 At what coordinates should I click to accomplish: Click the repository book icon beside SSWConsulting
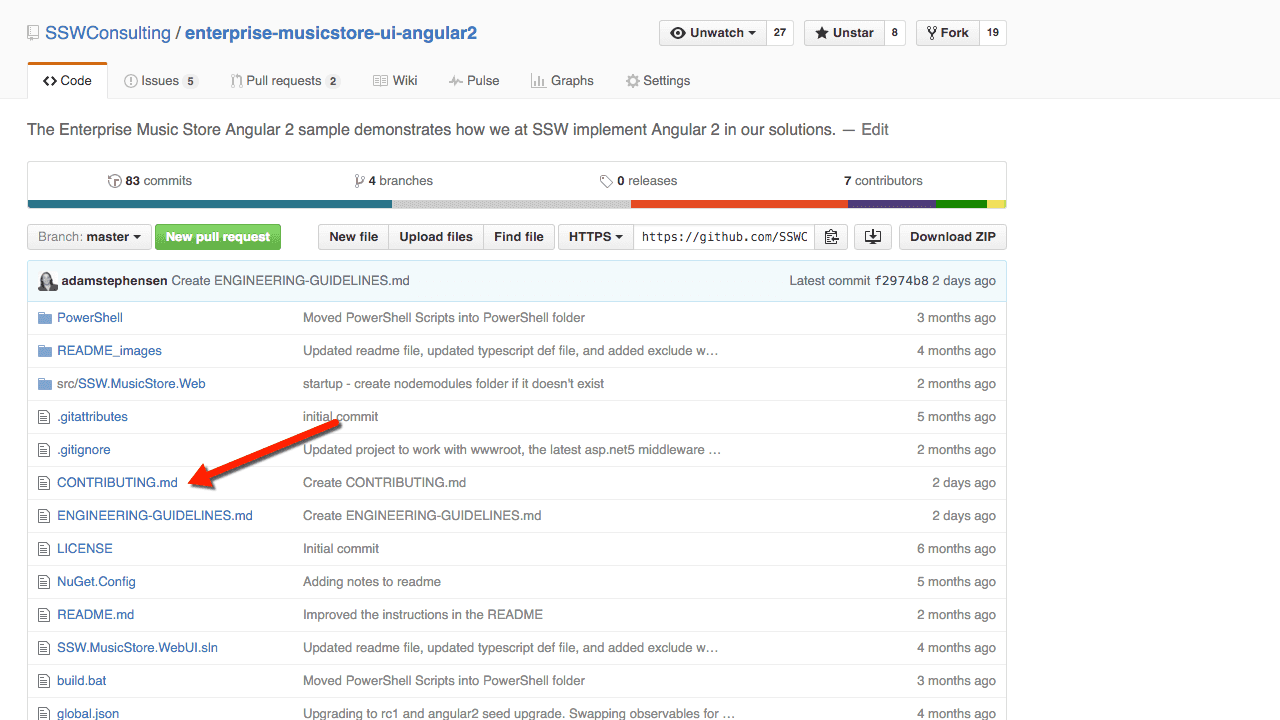tap(34, 33)
